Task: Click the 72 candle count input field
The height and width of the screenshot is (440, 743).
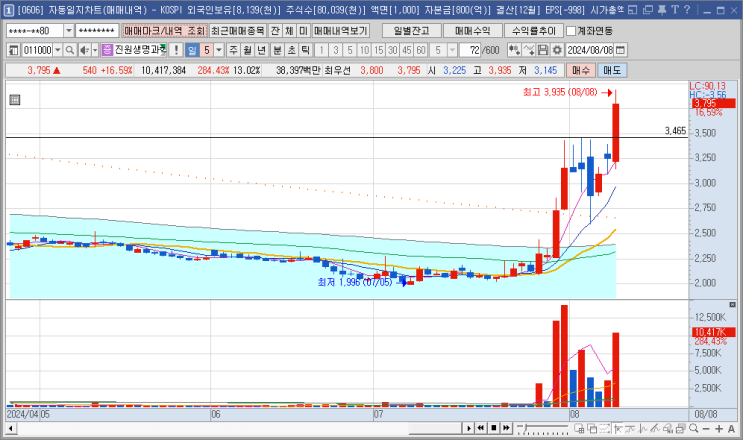Action: (470, 50)
